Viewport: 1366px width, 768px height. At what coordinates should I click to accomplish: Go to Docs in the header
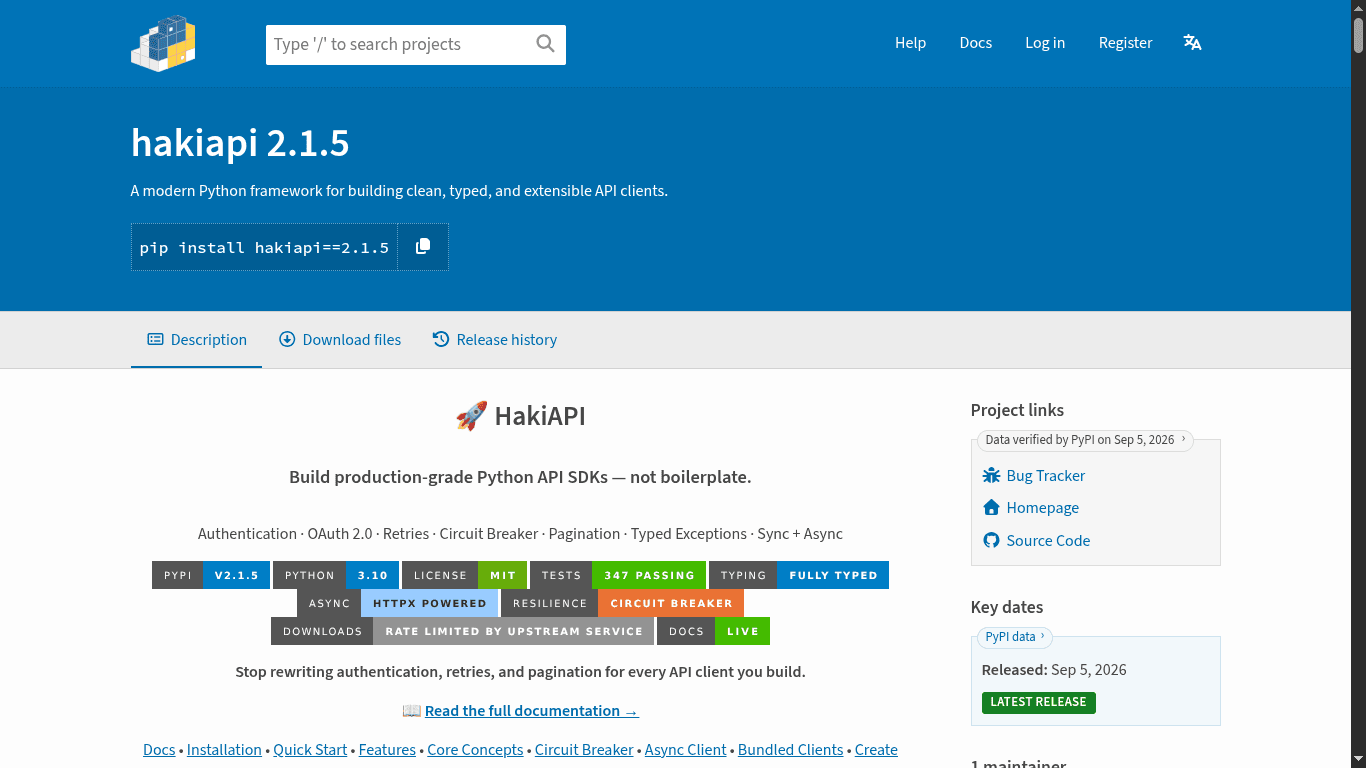976,43
